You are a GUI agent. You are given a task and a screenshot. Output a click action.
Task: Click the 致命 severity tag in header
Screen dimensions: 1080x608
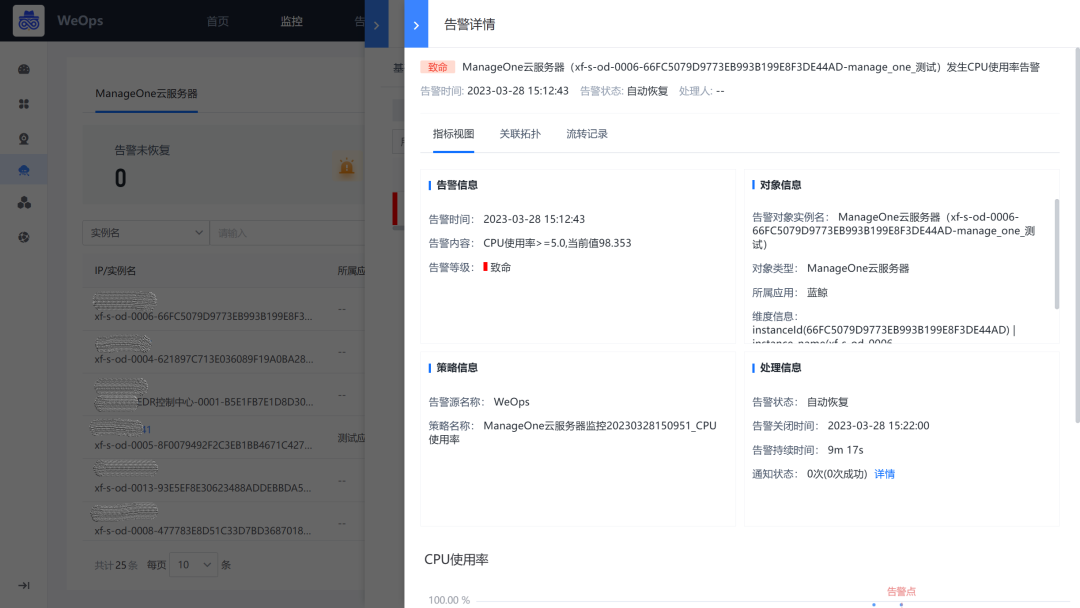pos(437,67)
